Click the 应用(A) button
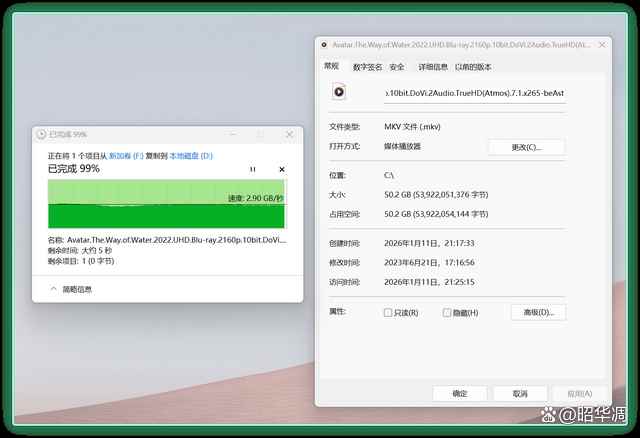 (580, 394)
